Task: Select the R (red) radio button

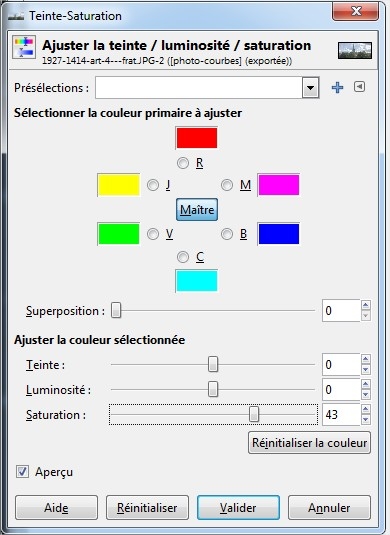Action: (183, 163)
